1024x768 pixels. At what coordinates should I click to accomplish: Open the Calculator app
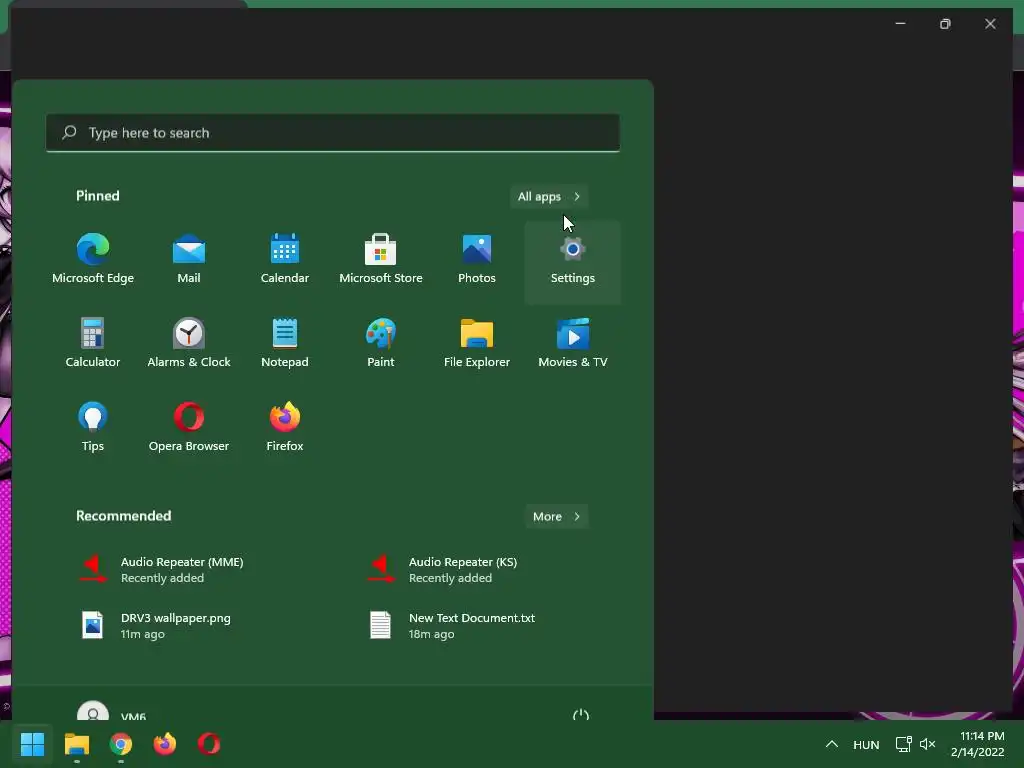pyautogui.click(x=93, y=344)
